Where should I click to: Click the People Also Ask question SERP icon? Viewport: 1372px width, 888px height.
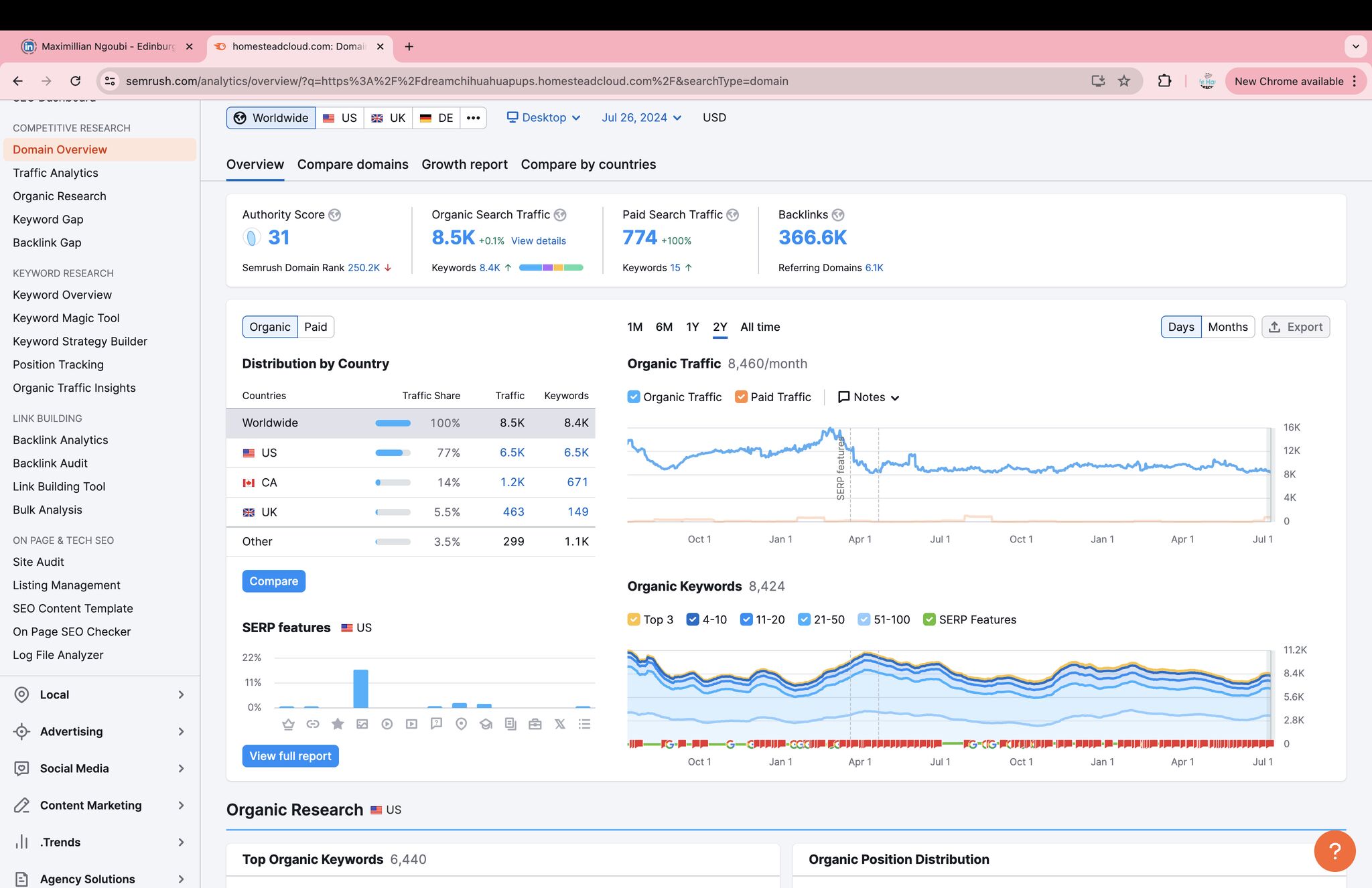pyautogui.click(x=436, y=724)
